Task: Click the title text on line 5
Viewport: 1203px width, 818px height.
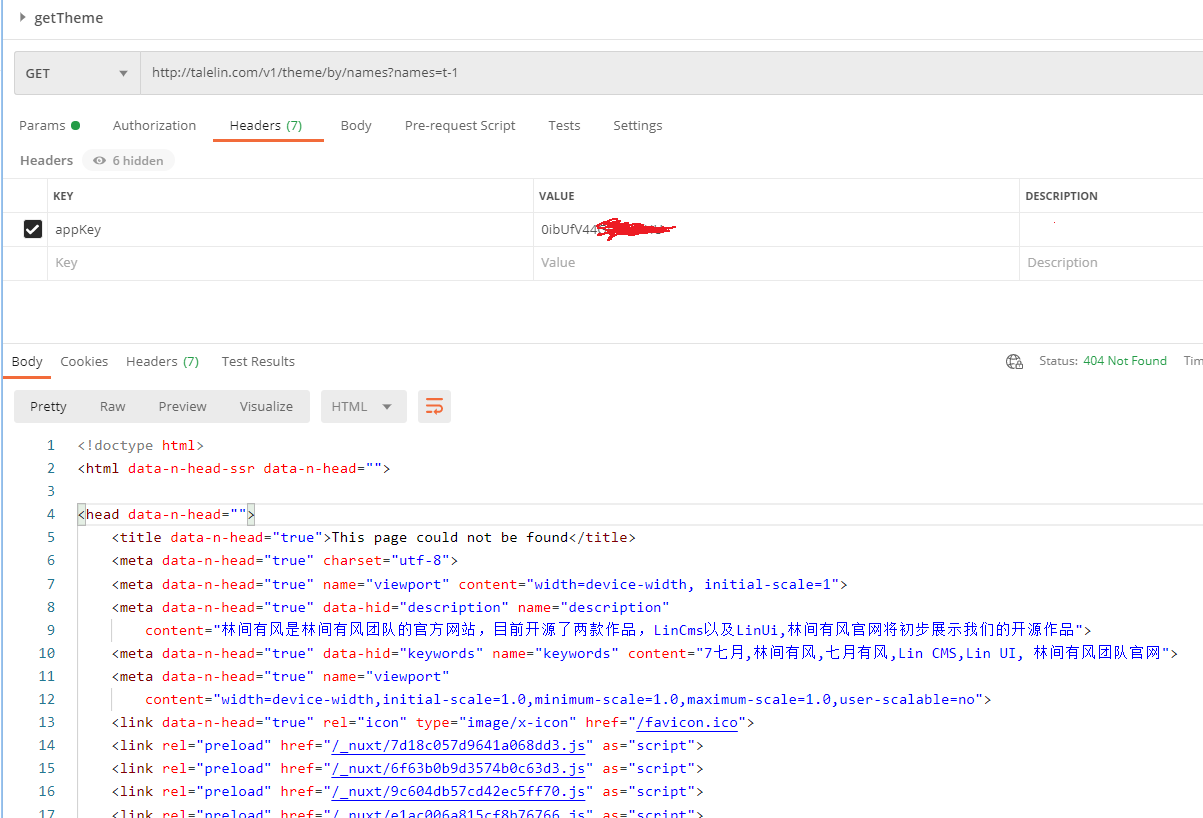Action: [450, 537]
